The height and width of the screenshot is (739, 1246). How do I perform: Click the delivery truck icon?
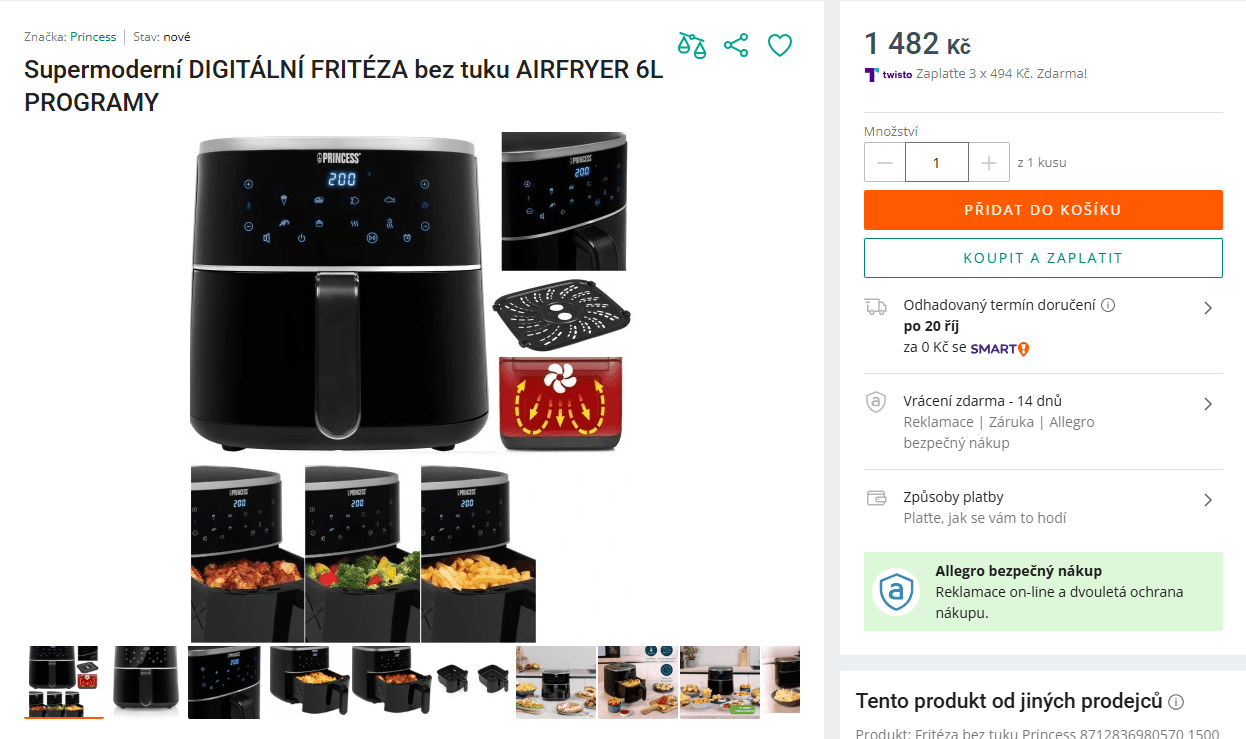coord(876,306)
